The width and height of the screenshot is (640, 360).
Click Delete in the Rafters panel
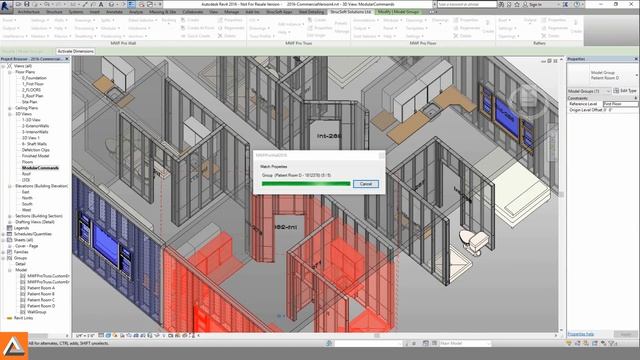[x=551, y=36]
